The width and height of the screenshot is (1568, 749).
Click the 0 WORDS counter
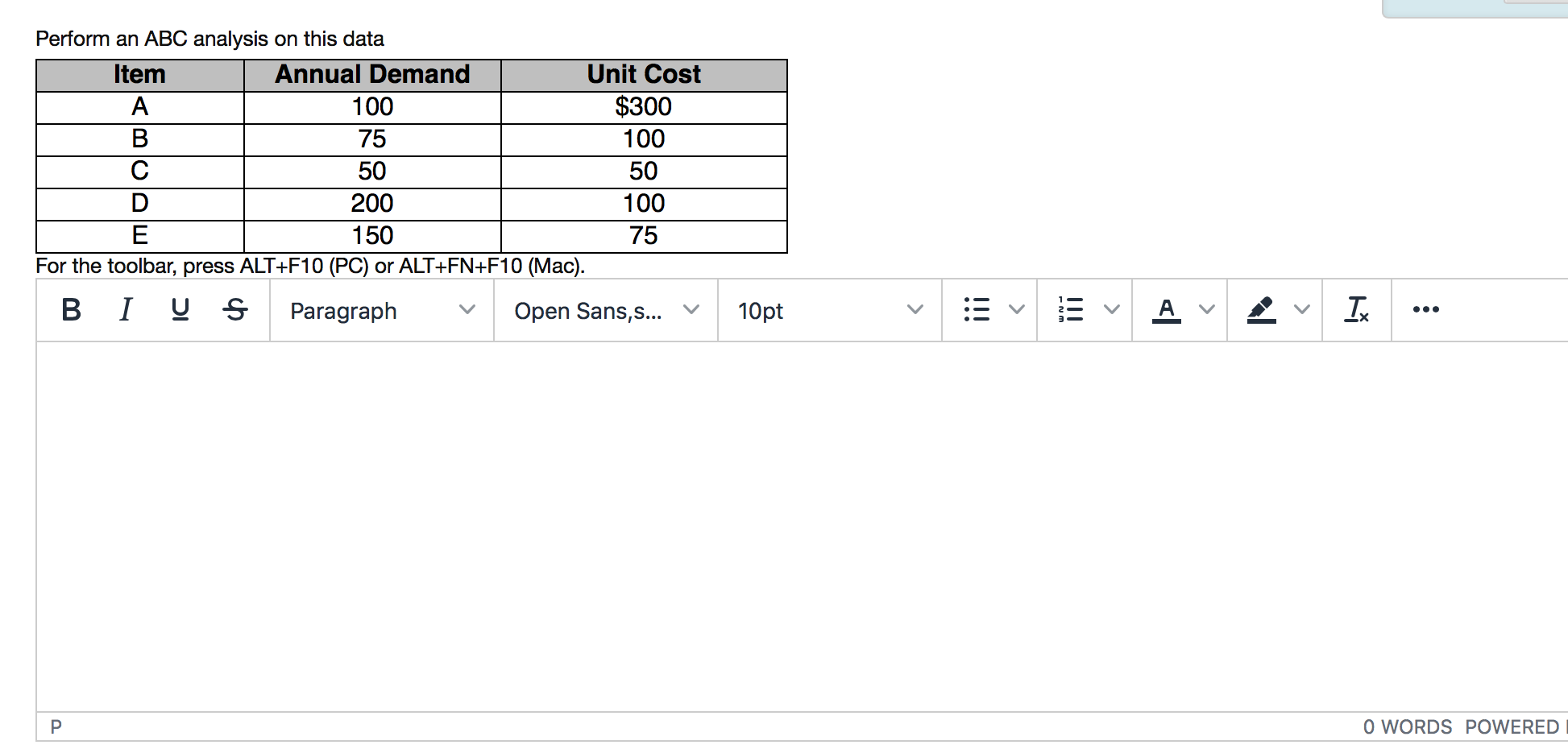click(x=1408, y=726)
